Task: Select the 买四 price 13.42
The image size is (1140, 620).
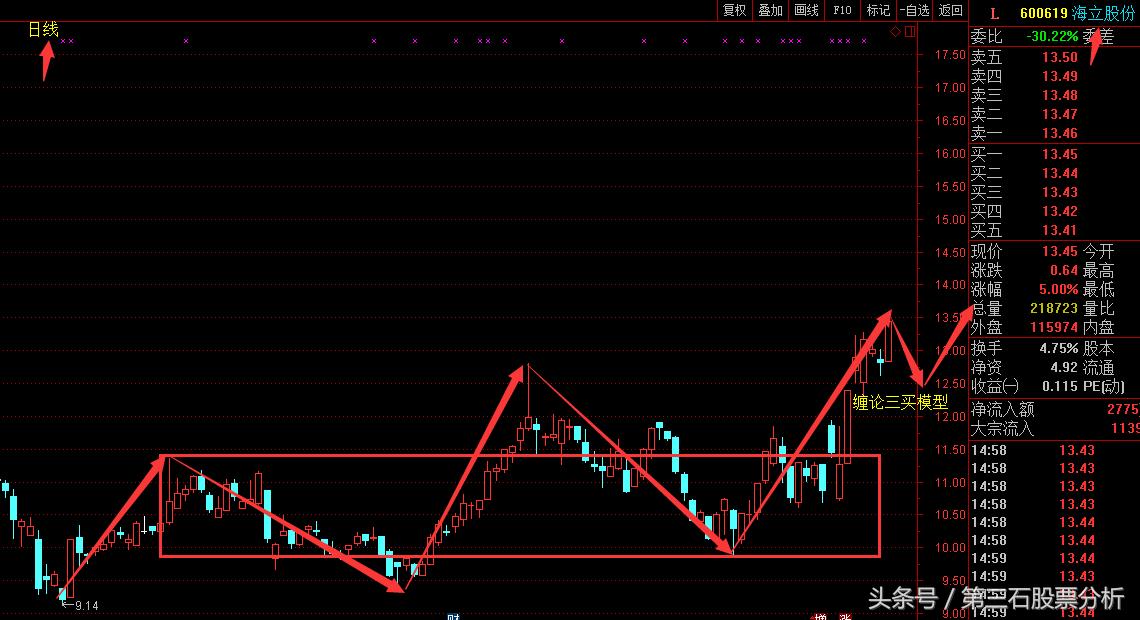Action: coord(1059,212)
